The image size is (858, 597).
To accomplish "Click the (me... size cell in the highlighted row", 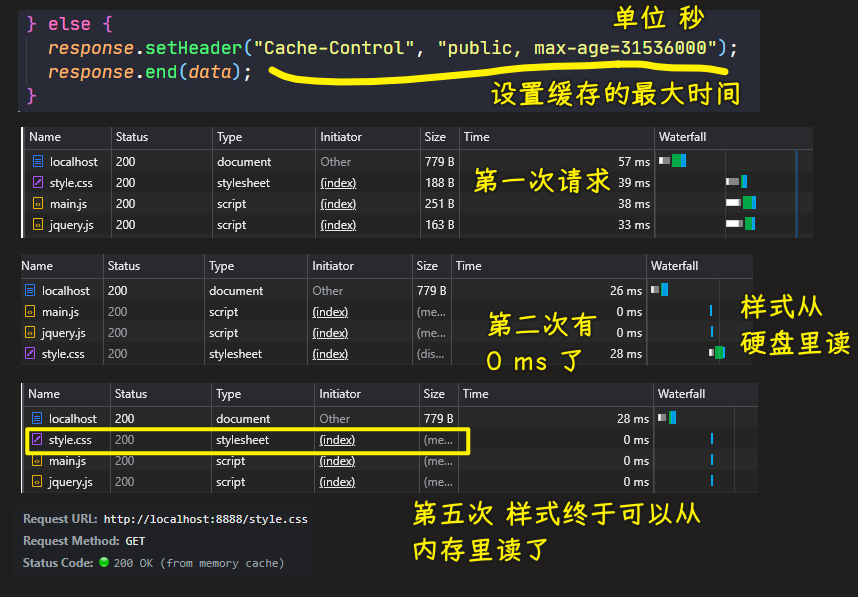I will pos(438,440).
